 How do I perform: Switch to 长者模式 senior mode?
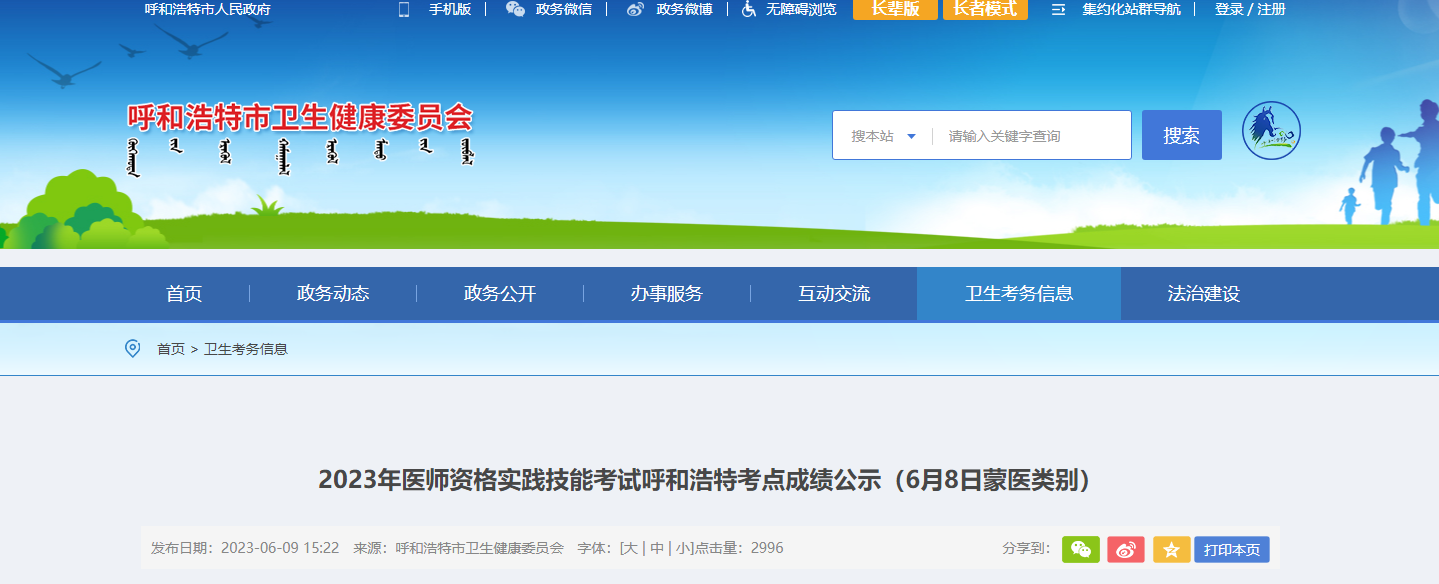985,9
